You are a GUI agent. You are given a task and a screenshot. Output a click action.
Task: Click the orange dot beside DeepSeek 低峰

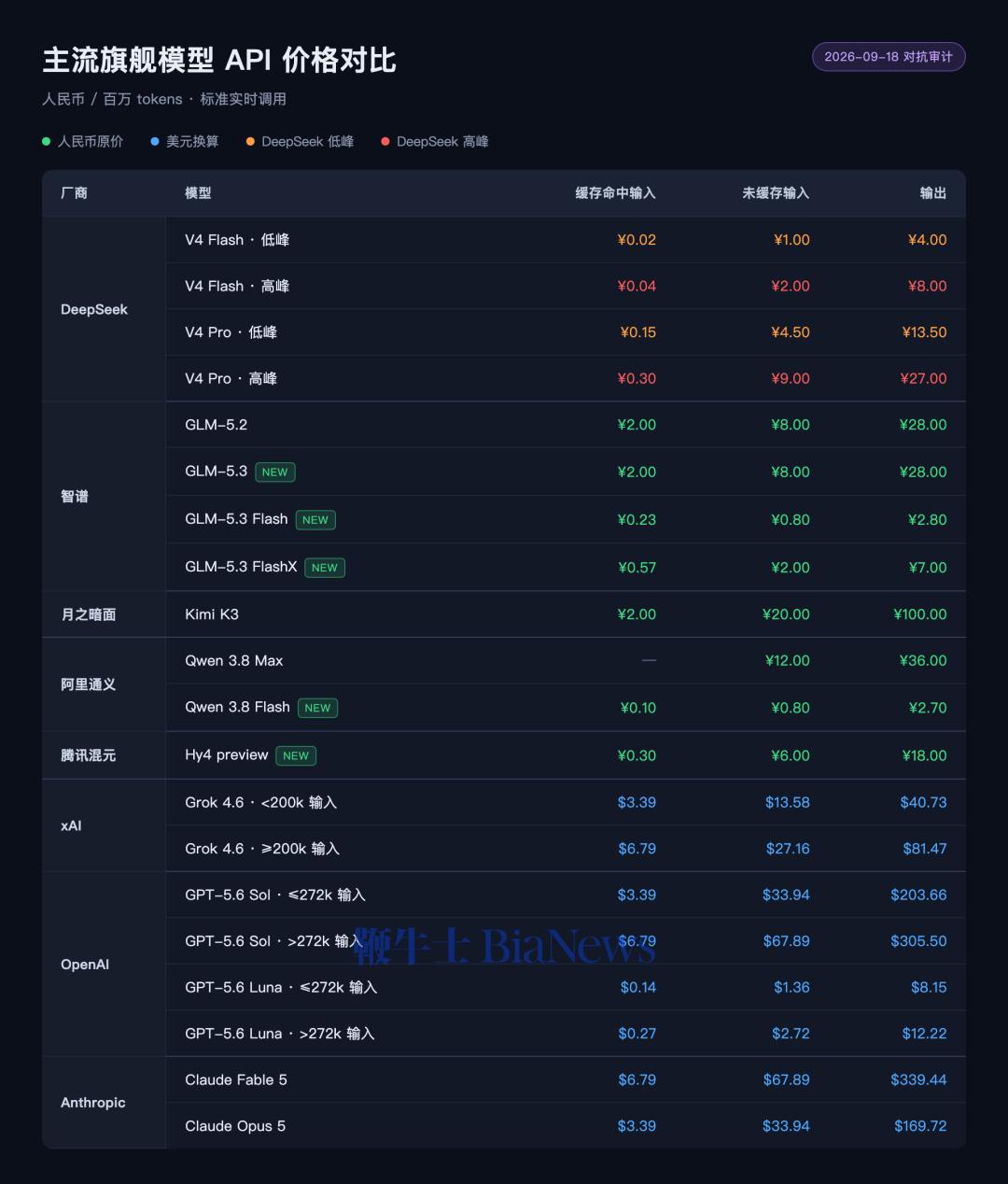tap(250, 142)
